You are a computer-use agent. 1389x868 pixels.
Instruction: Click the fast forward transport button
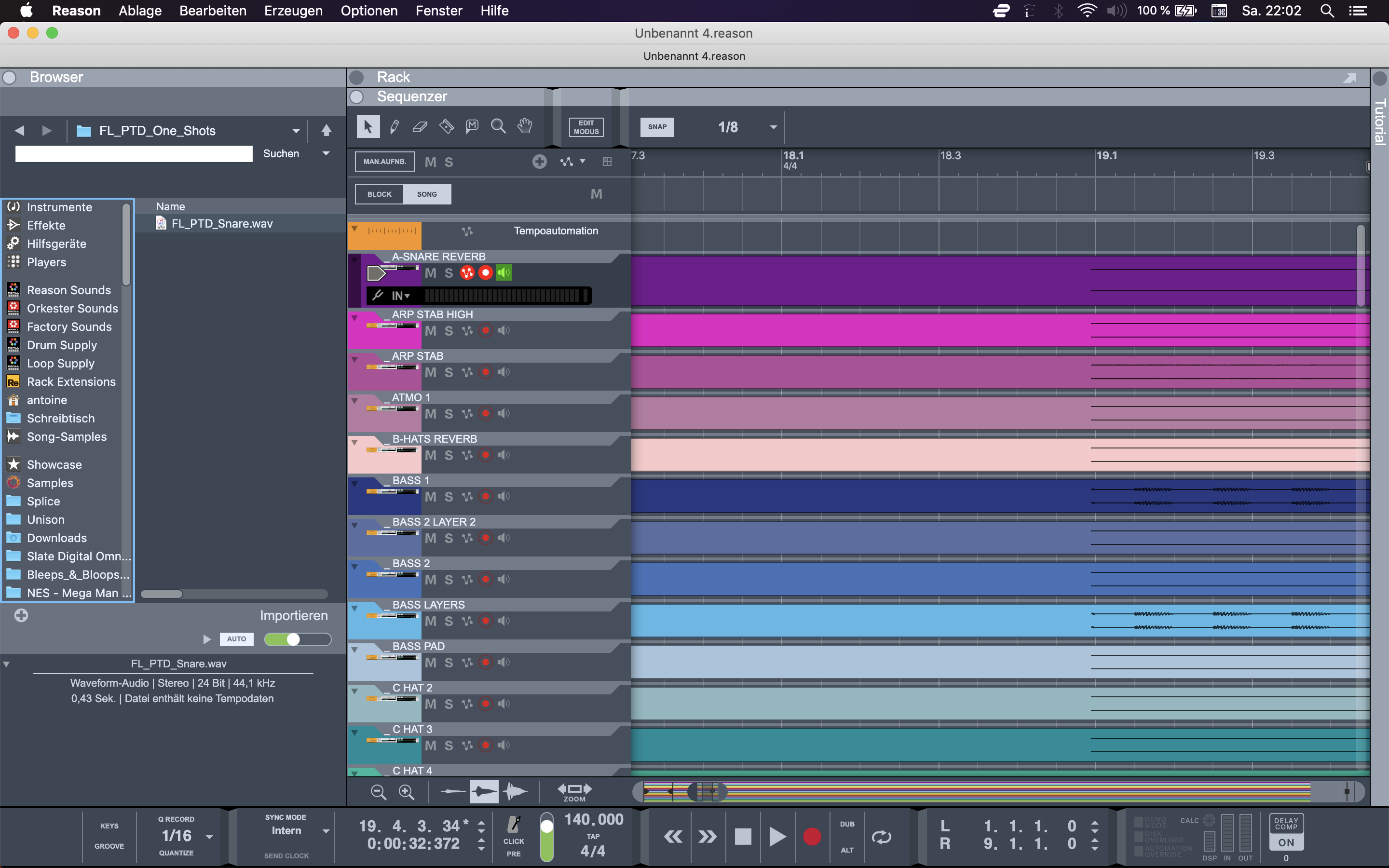[x=707, y=837]
